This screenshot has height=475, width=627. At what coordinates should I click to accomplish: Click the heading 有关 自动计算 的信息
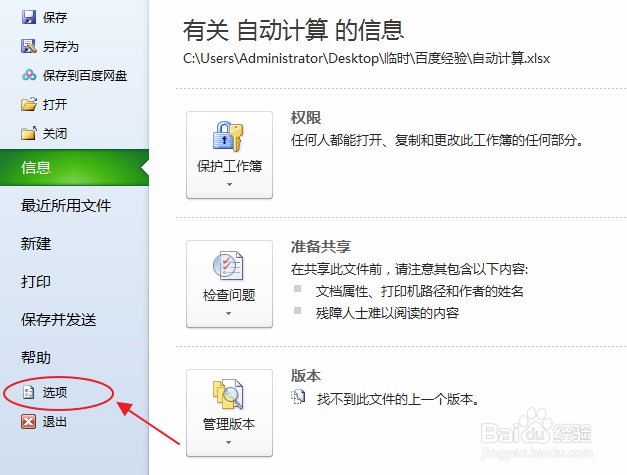pos(294,30)
